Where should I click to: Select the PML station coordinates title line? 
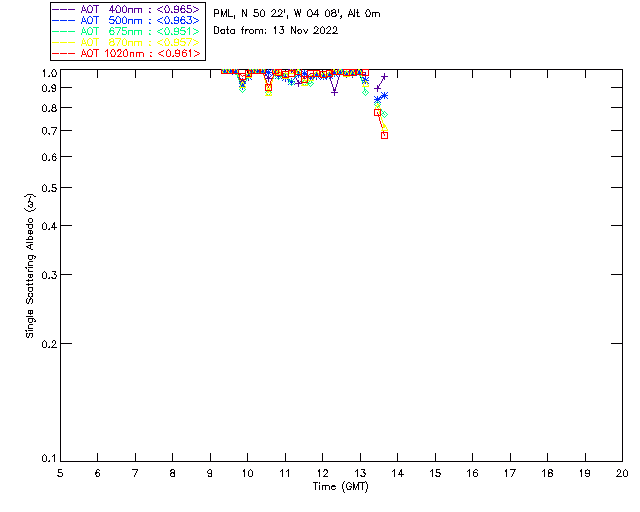[297, 14]
